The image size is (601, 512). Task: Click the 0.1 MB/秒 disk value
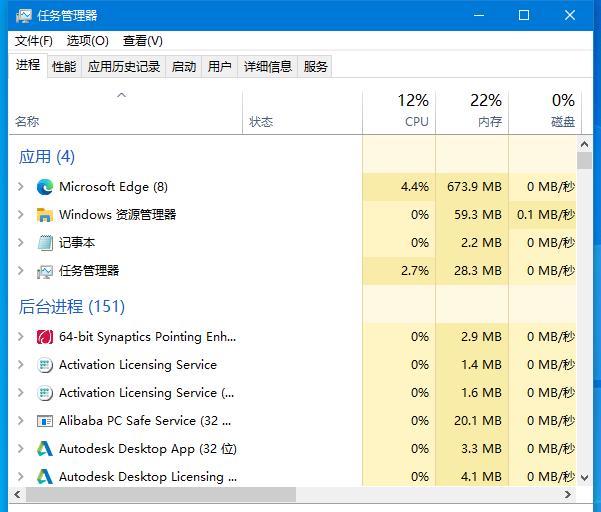545,215
